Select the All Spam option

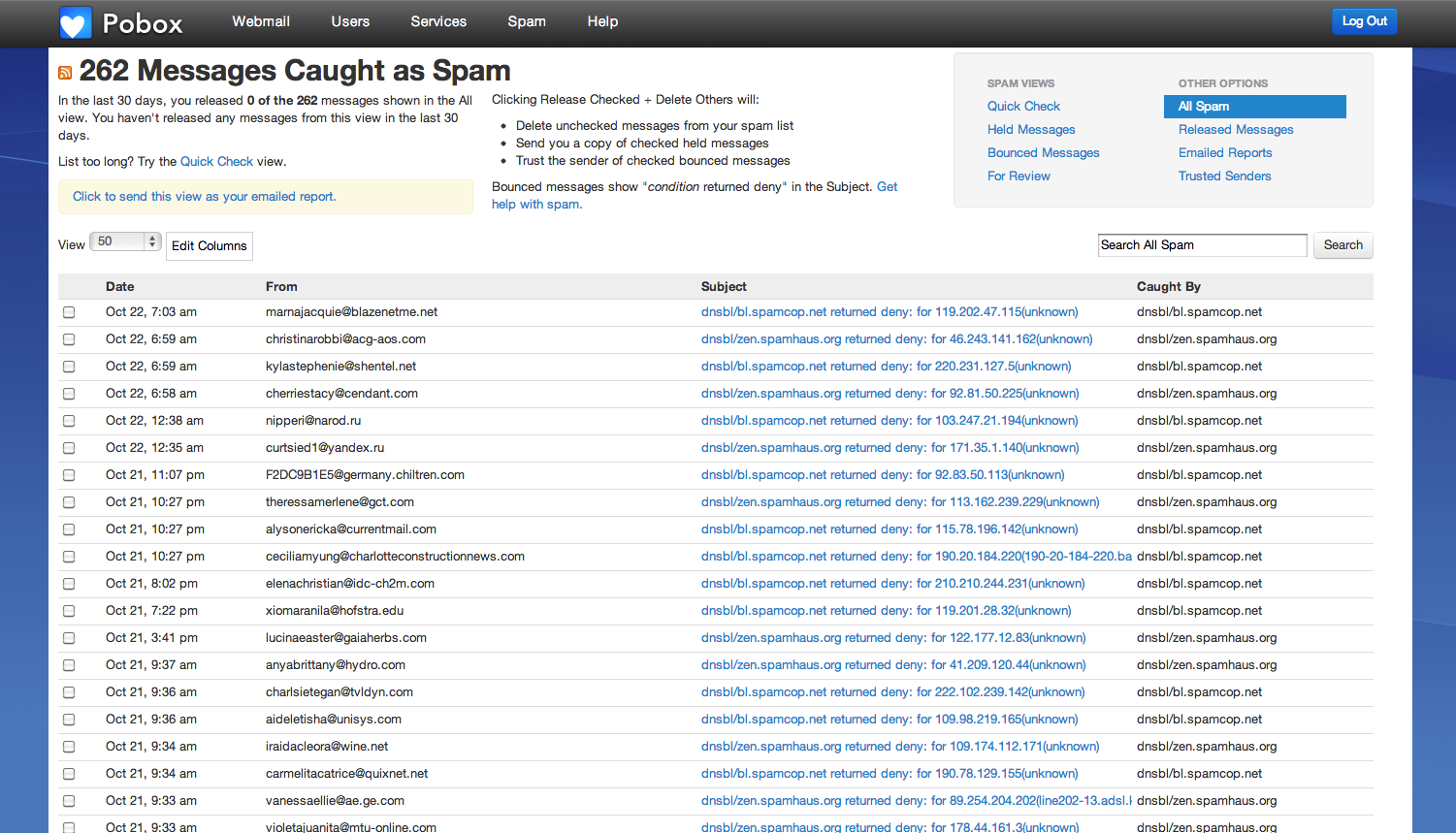1255,107
